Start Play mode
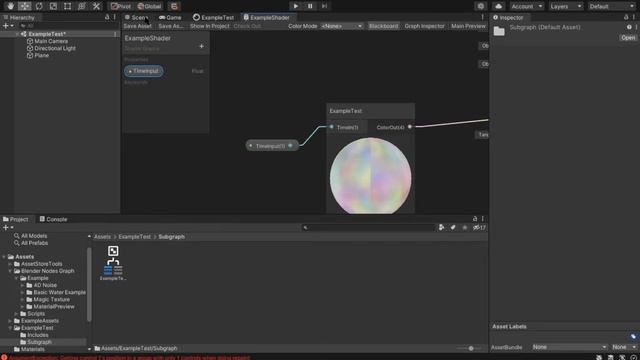The image size is (640, 360). [x=296, y=6]
